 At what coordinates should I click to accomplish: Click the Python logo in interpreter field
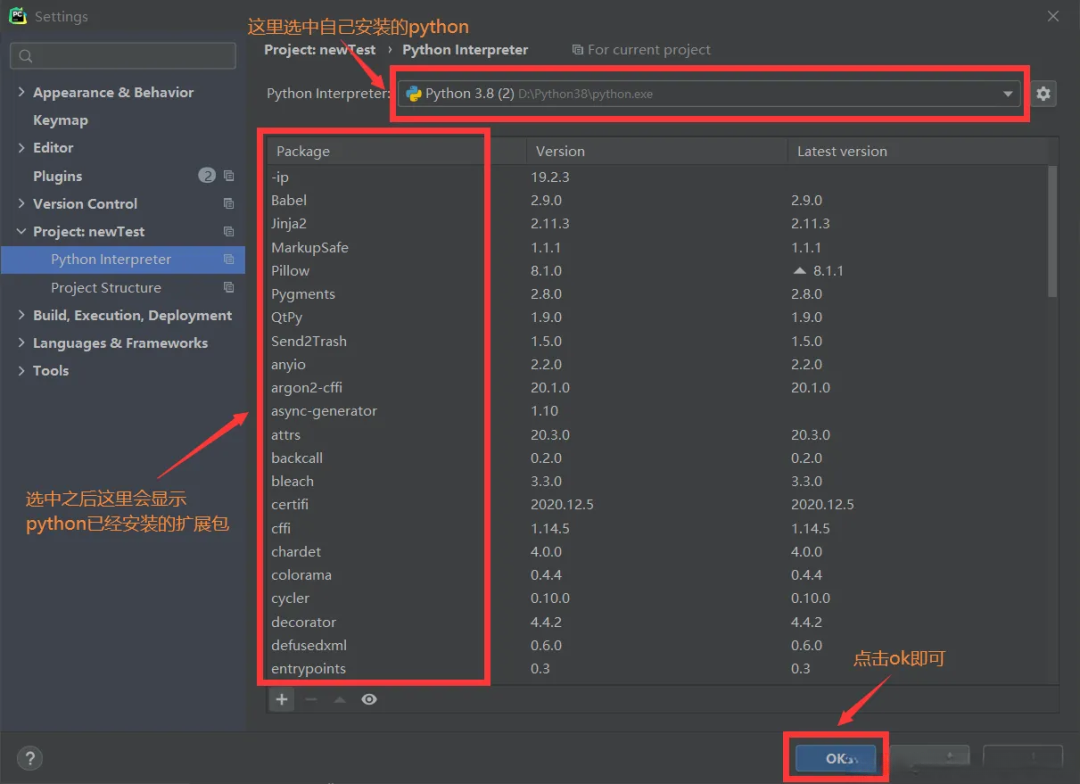[413, 94]
